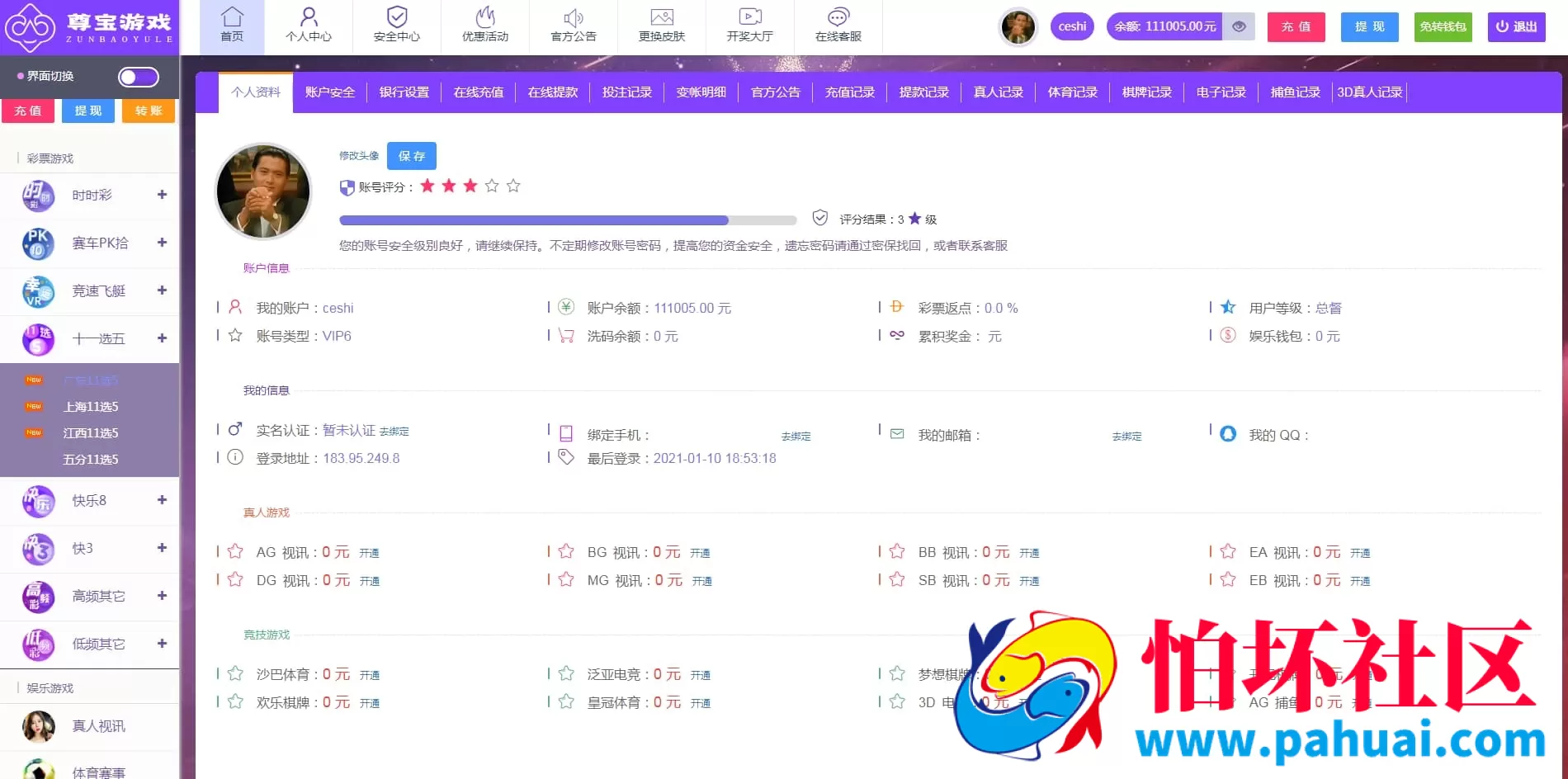1568x779 pixels.
Task: Select the 时时彩 lottery icon in sidebar
Action: [37, 196]
